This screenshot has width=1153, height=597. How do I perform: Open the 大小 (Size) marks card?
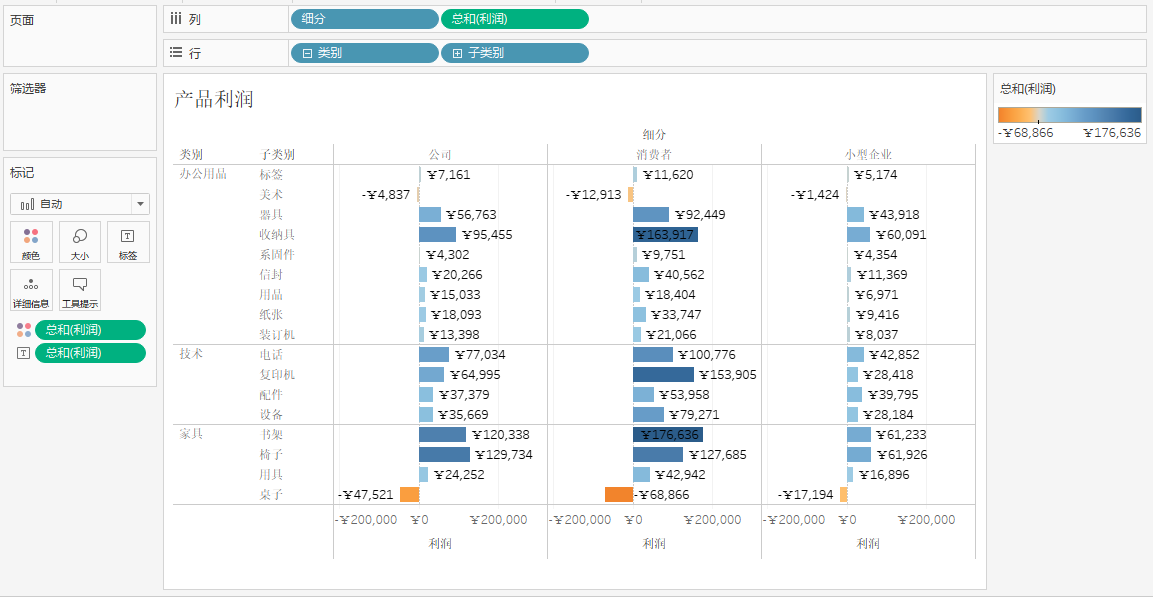79,242
